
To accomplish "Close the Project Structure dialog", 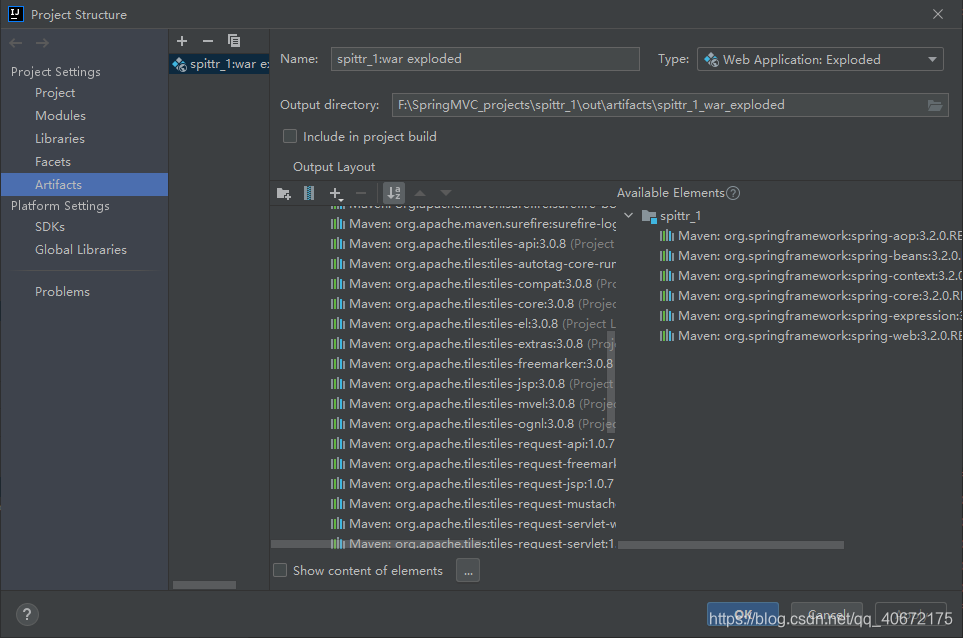I will 938,14.
